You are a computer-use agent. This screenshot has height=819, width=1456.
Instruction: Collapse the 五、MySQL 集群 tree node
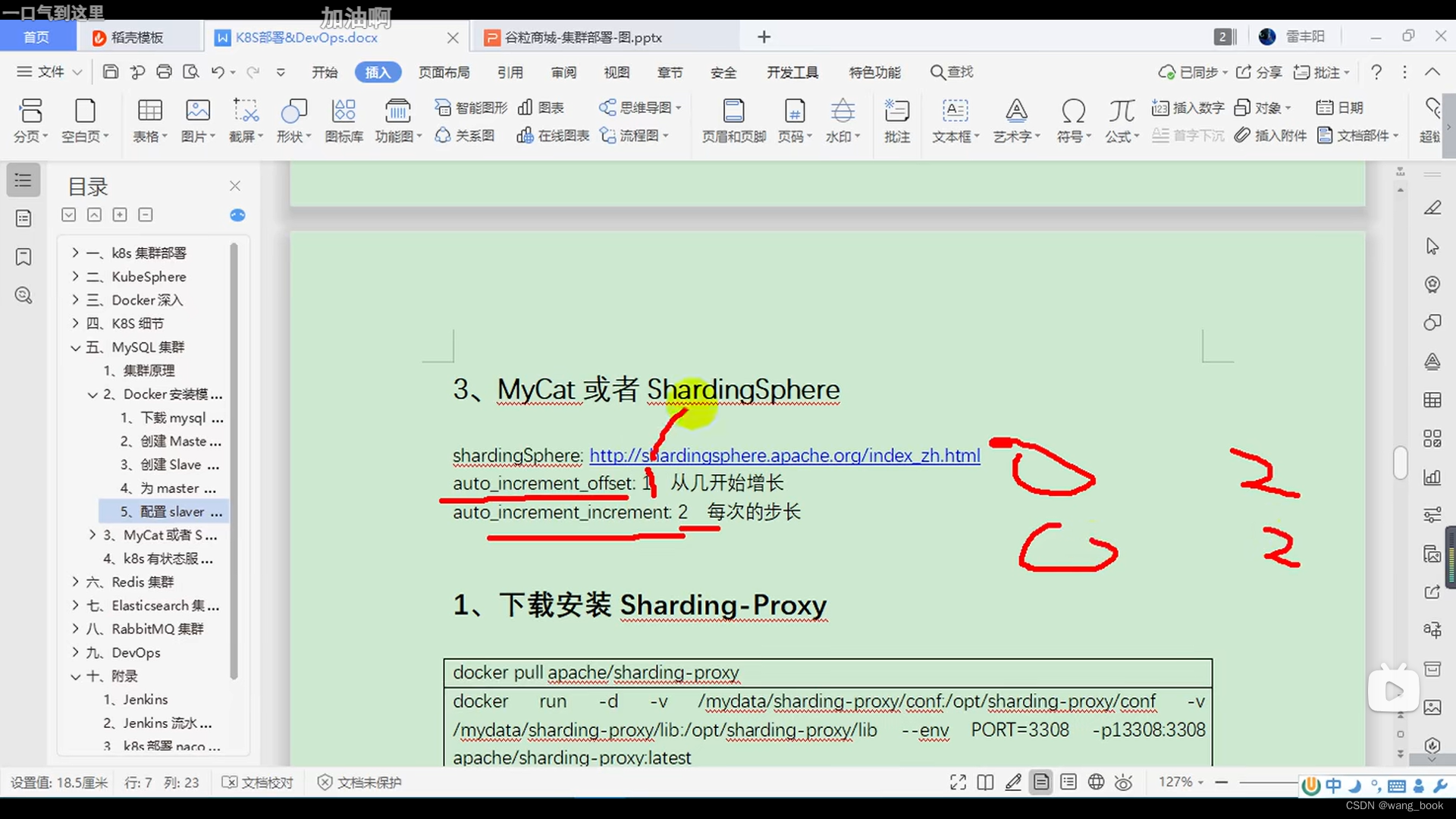point(75,347)
